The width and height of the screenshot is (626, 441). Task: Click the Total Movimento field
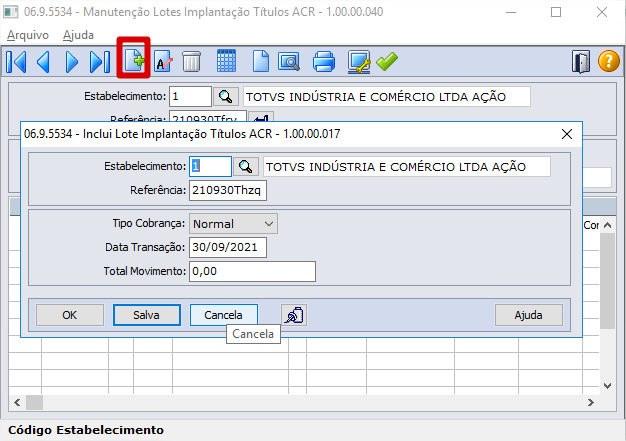coord(252,271)
